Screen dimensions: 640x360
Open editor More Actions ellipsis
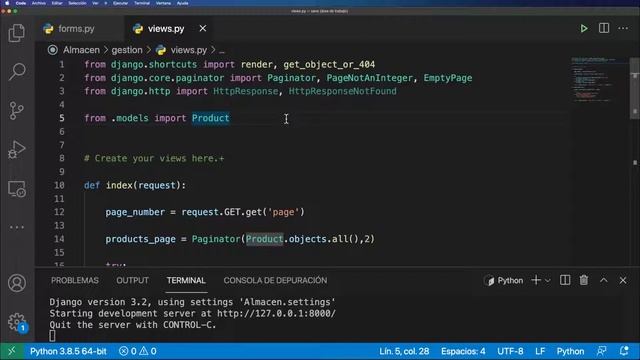623,28
